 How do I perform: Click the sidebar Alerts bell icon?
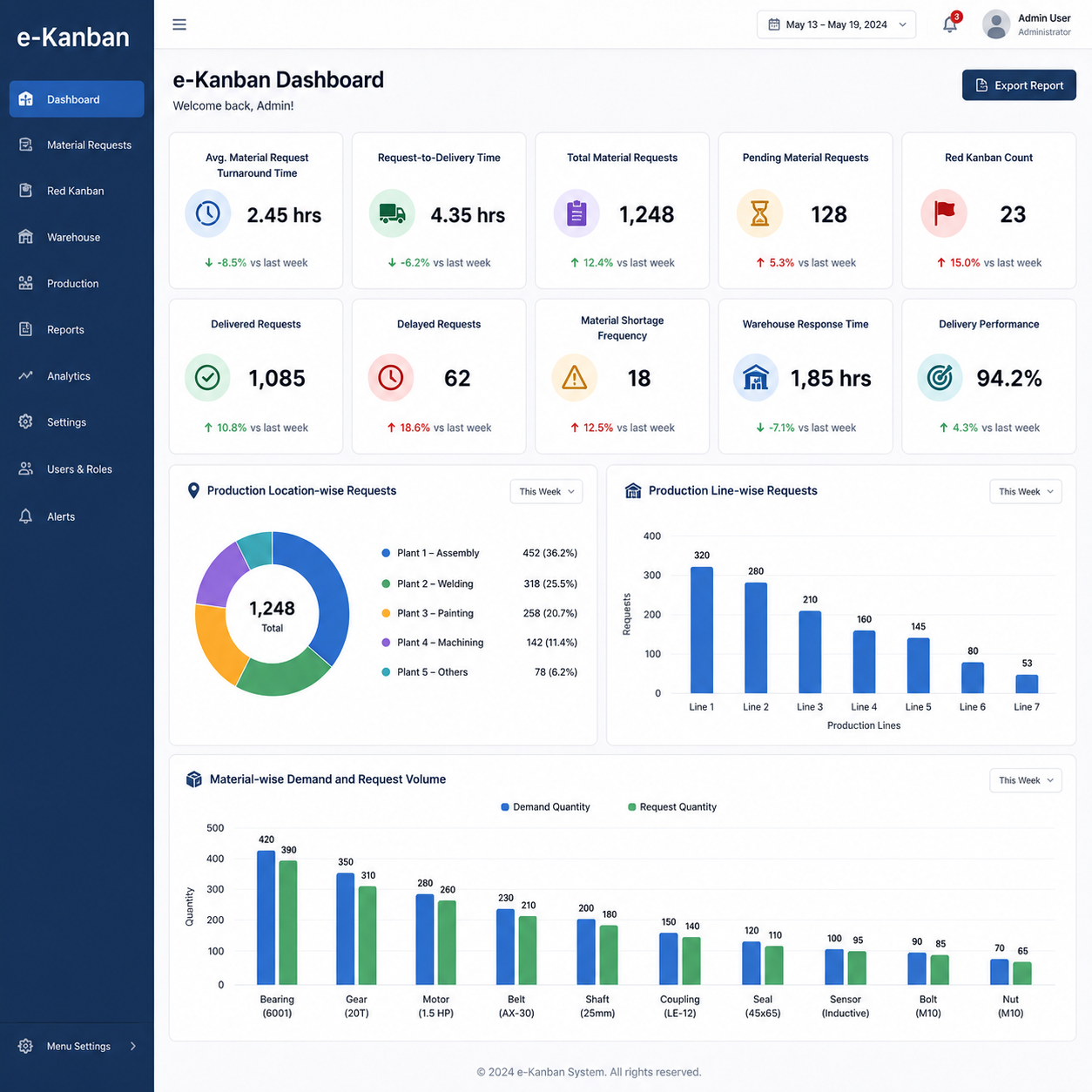point(26,516)
